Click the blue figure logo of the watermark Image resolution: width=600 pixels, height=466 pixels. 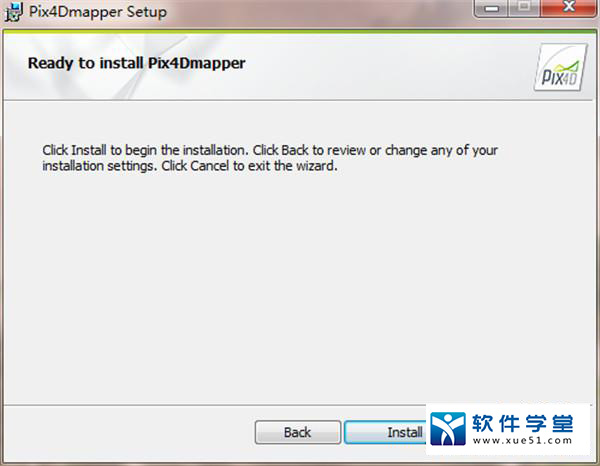click(448, 429)
